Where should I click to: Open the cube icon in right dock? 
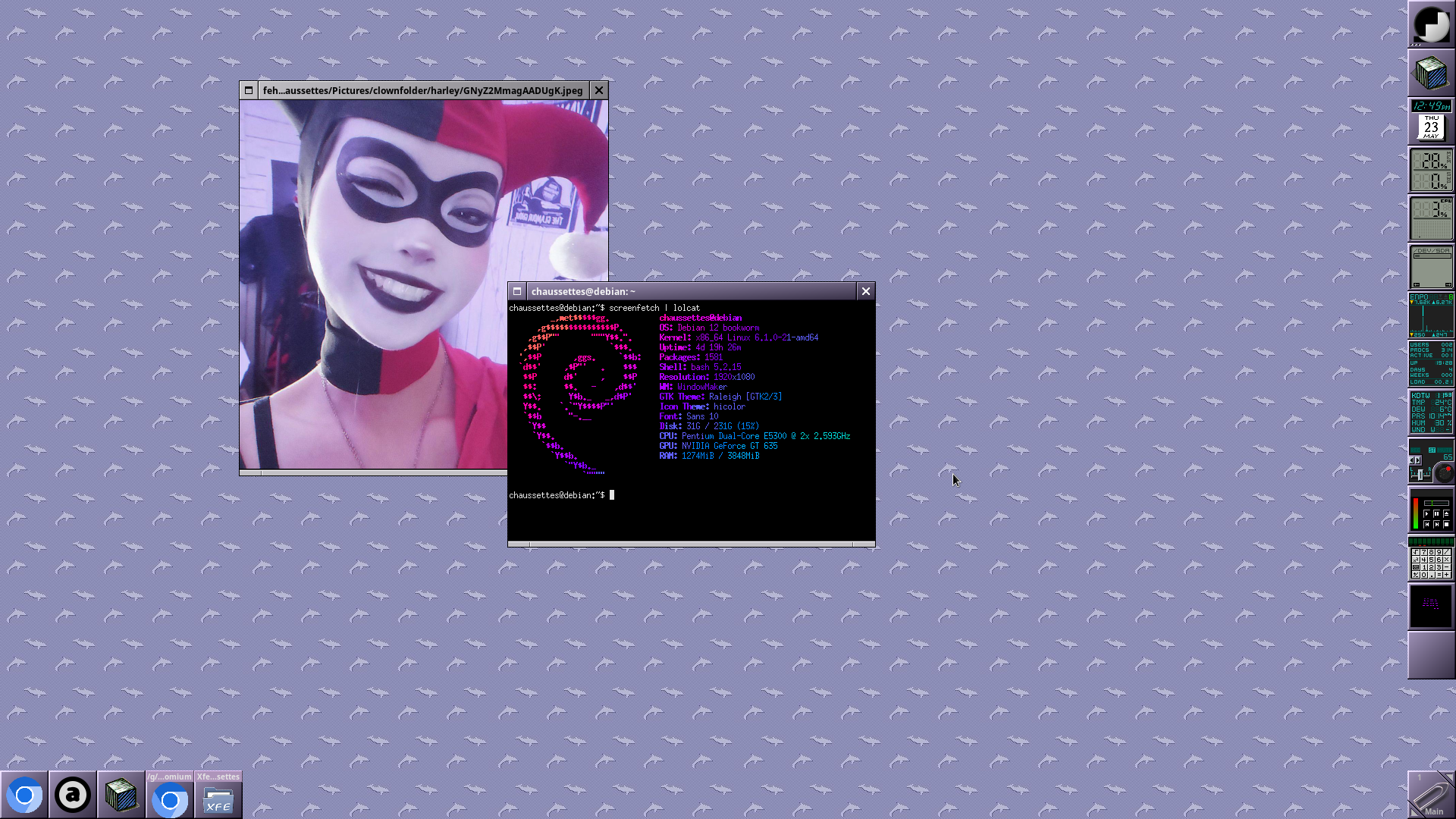click(1431, 73)
